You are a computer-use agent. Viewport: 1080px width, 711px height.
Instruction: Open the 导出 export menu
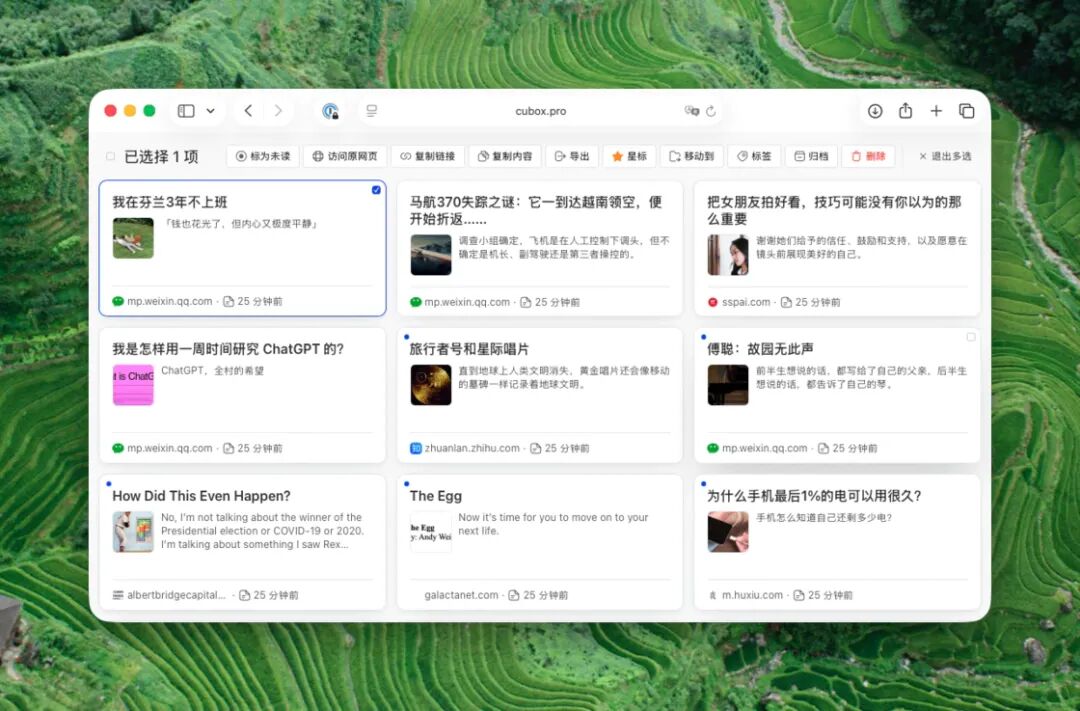572,156
